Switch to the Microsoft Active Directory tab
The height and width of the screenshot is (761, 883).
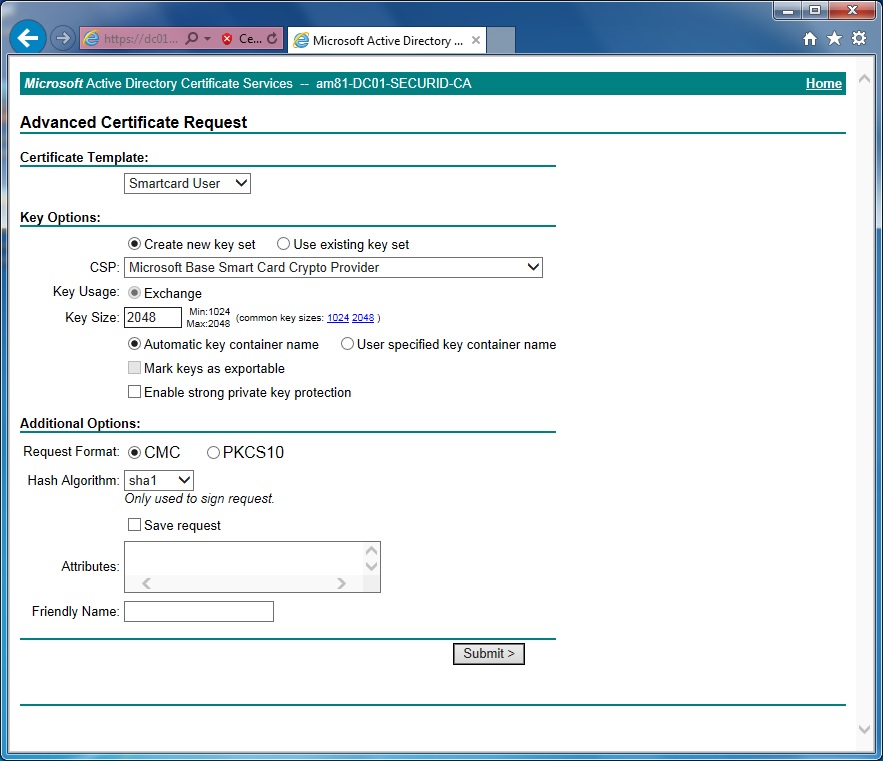386,41
